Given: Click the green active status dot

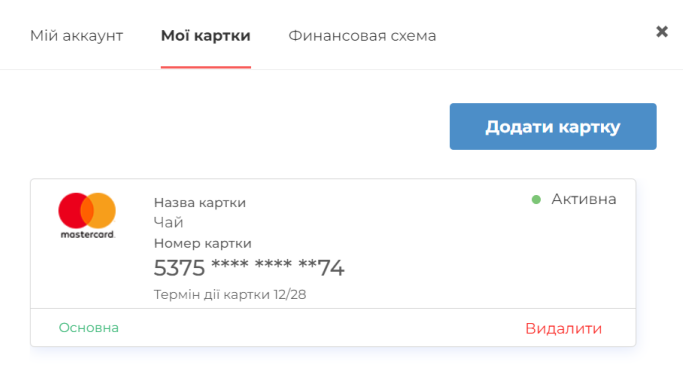Looking at the screenshot, I should (536, 200).
